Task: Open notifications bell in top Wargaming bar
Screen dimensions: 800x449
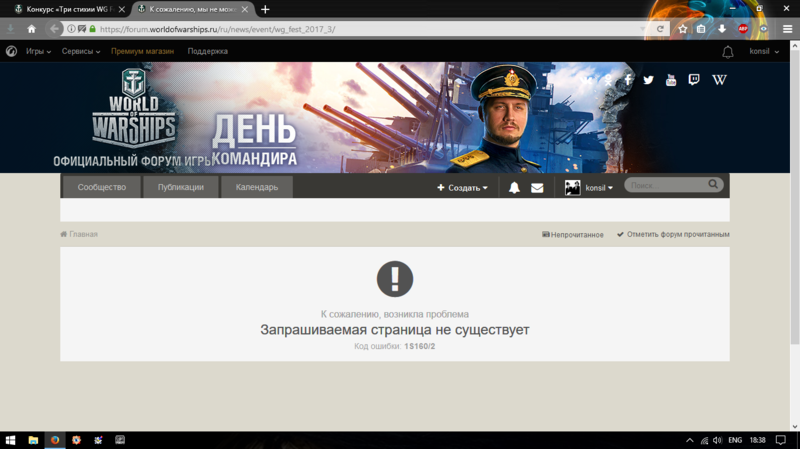Action: click(x=728, y=52)
